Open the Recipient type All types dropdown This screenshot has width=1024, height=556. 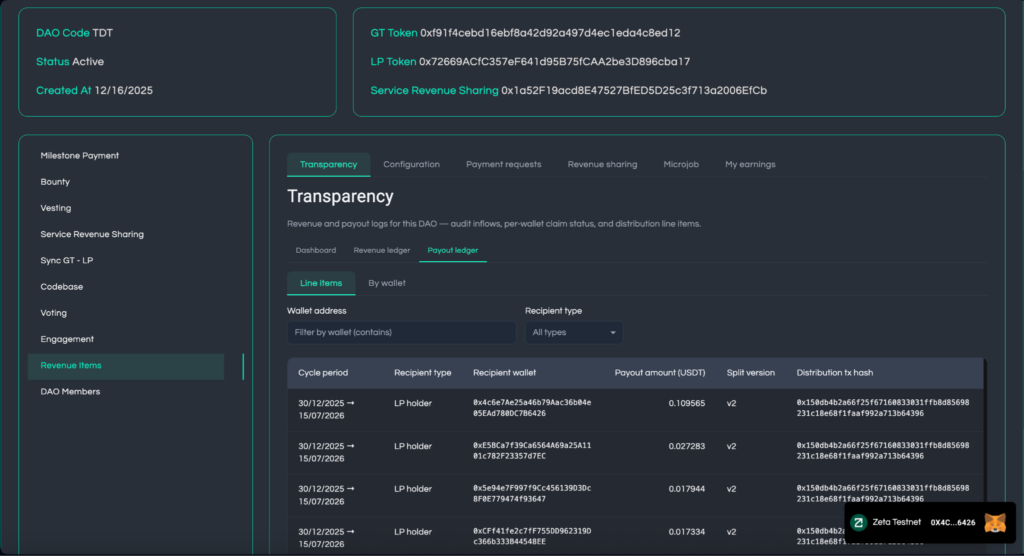573,333
